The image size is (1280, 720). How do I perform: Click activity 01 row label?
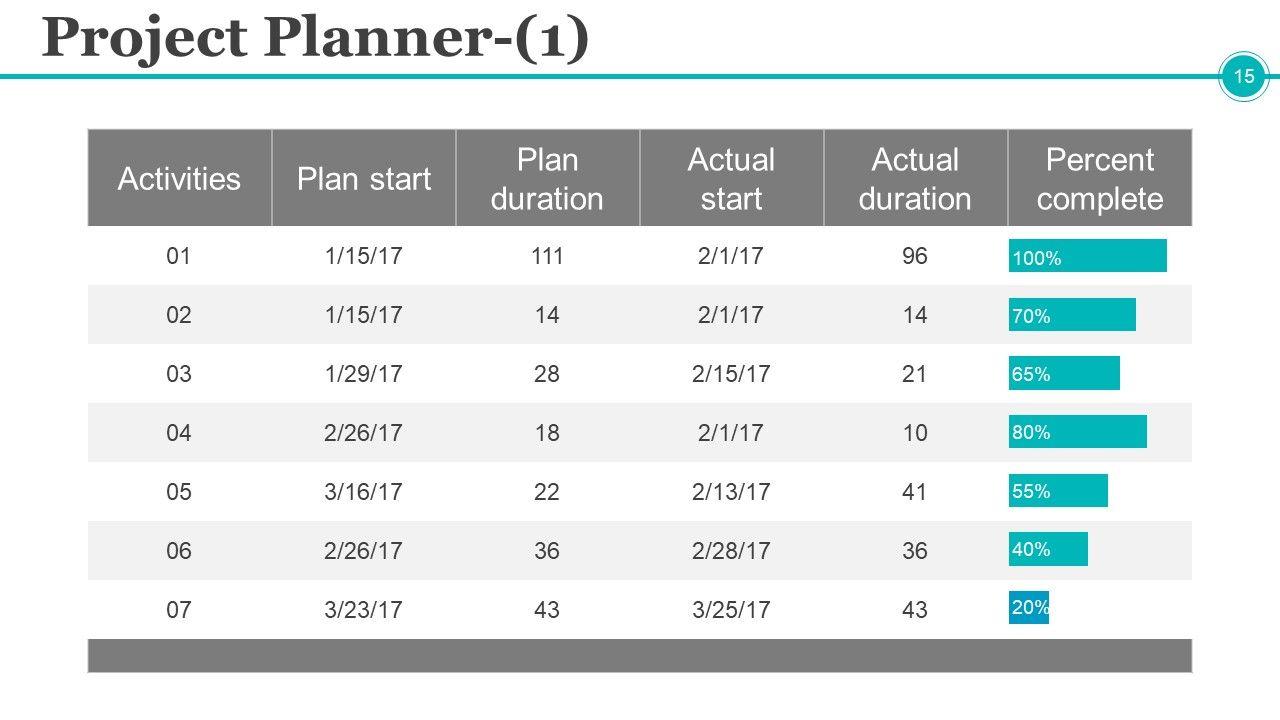(179, 257)
